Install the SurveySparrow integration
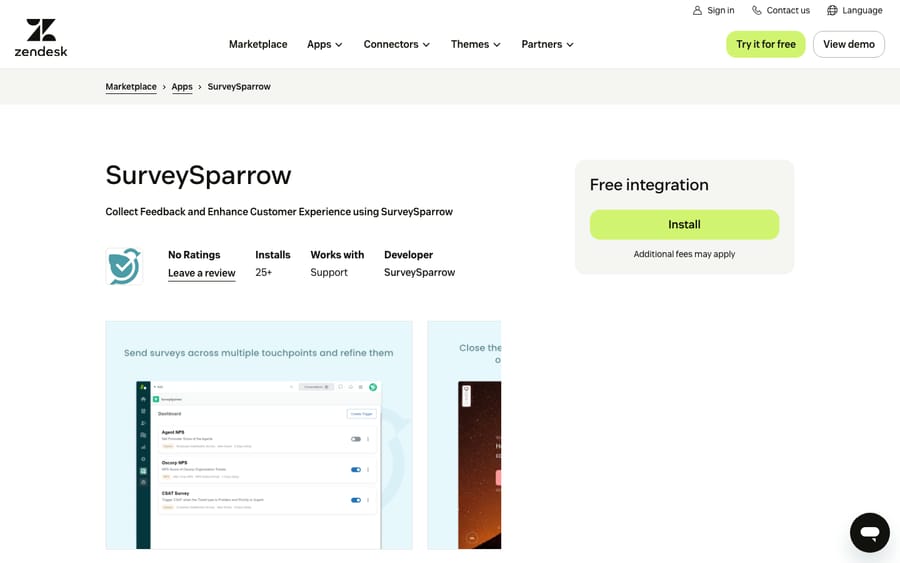This screenshot has height=563, width=900. pyautogui.click(x=684, y=224)
